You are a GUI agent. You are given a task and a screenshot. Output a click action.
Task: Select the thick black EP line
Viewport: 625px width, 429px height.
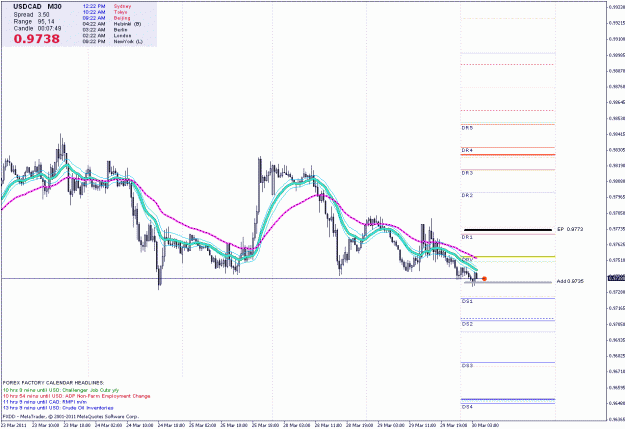pyautogui.click(x=508, y=230)
